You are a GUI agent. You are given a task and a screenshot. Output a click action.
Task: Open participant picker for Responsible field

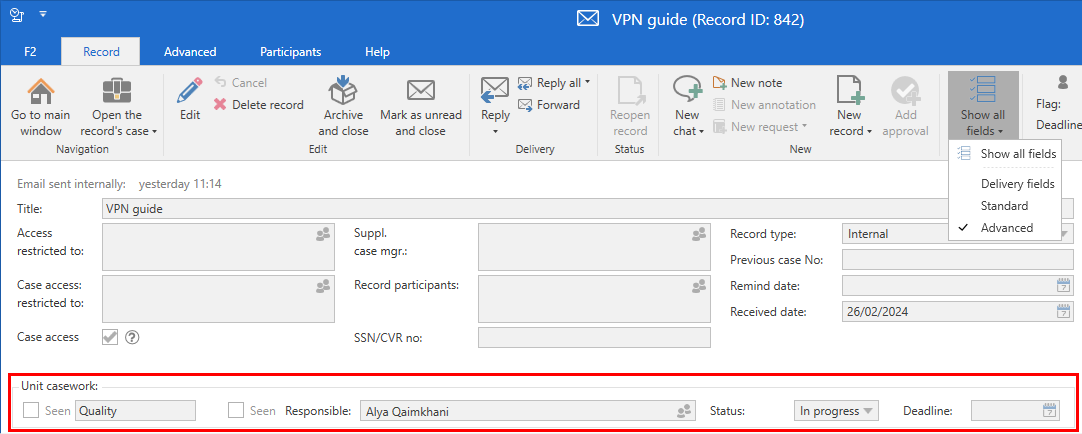684,410
